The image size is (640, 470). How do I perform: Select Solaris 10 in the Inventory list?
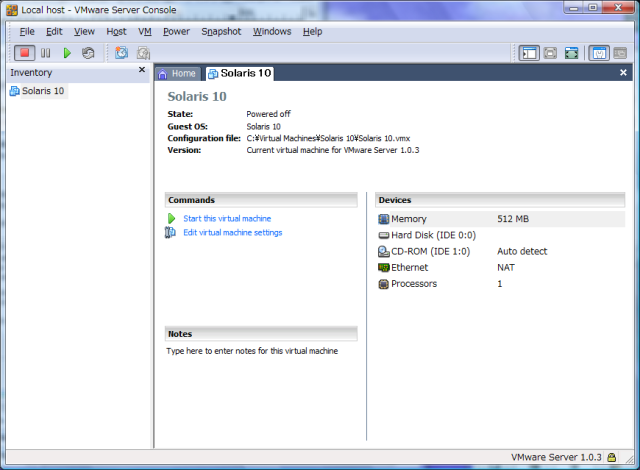(44, 91)
